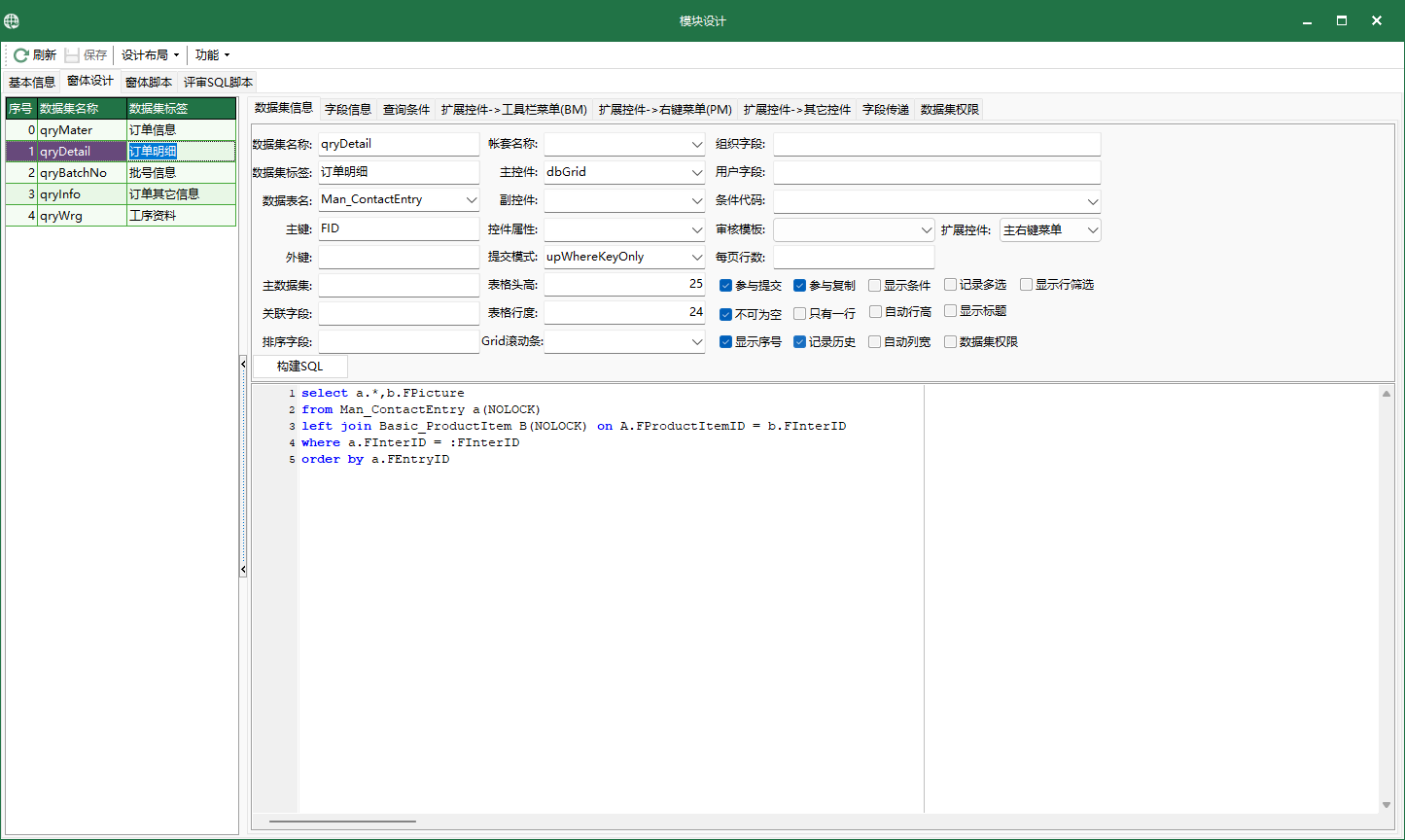Open the 主控件 dbGrid dropdown
The image size is (1405, 840).
pos(696,172)
